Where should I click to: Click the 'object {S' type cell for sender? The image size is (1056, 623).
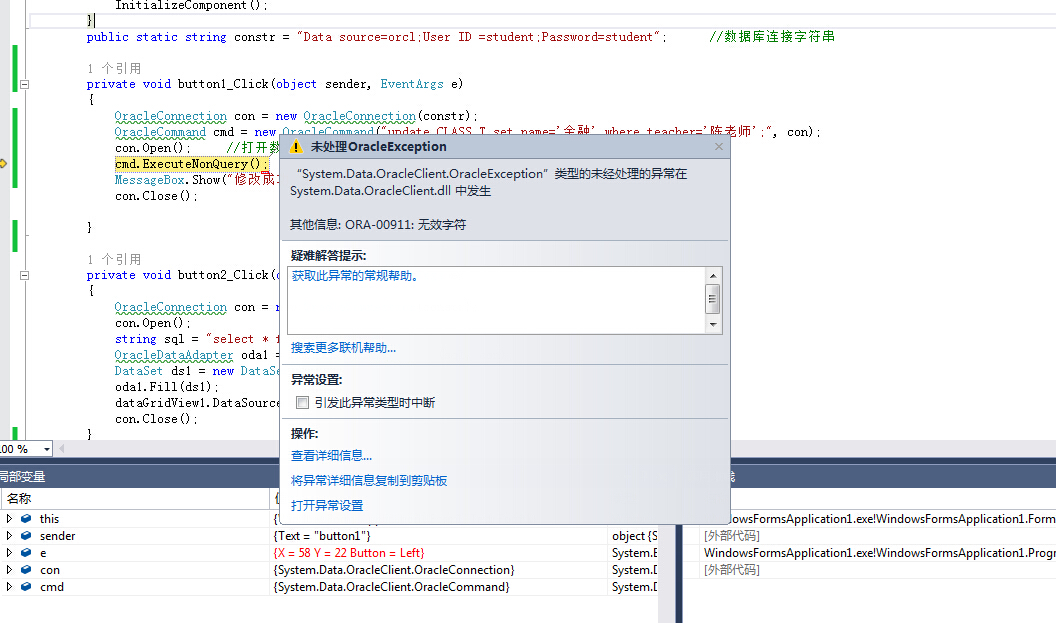[634, 536]
